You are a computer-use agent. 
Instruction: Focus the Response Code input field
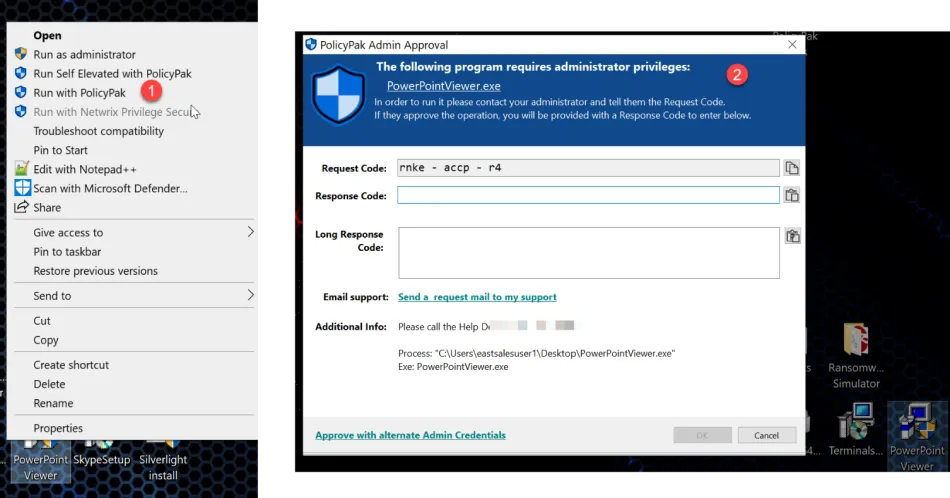[x=588, y=196]
